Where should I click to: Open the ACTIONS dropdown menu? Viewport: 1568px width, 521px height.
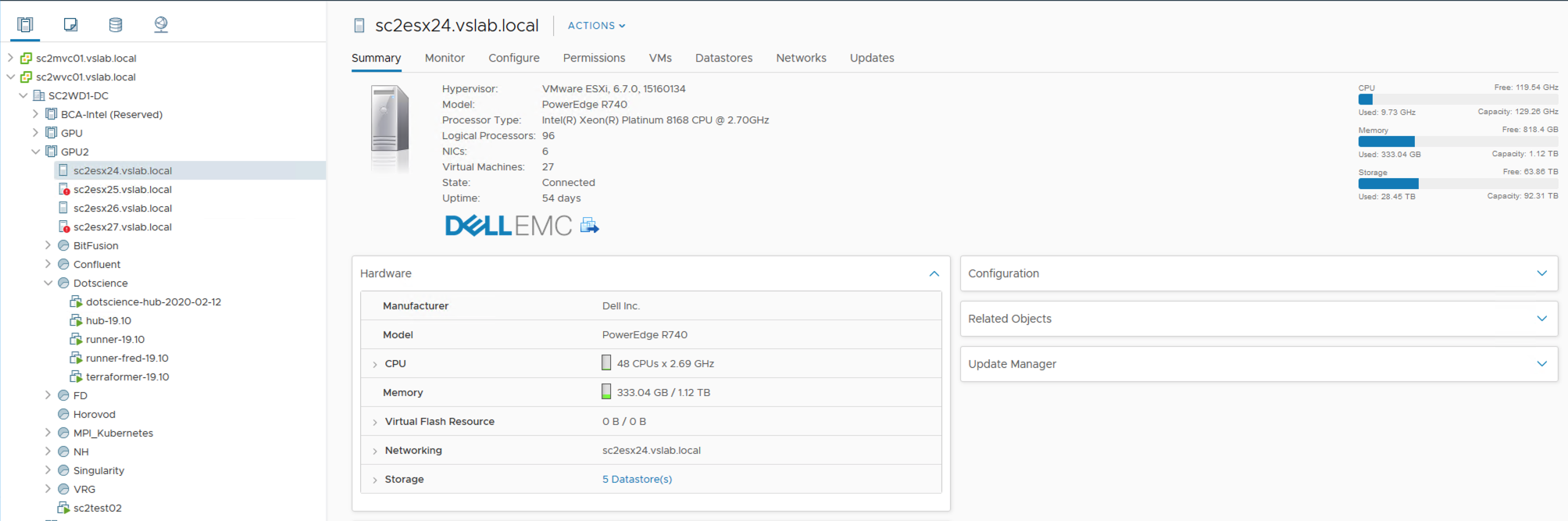596,26
